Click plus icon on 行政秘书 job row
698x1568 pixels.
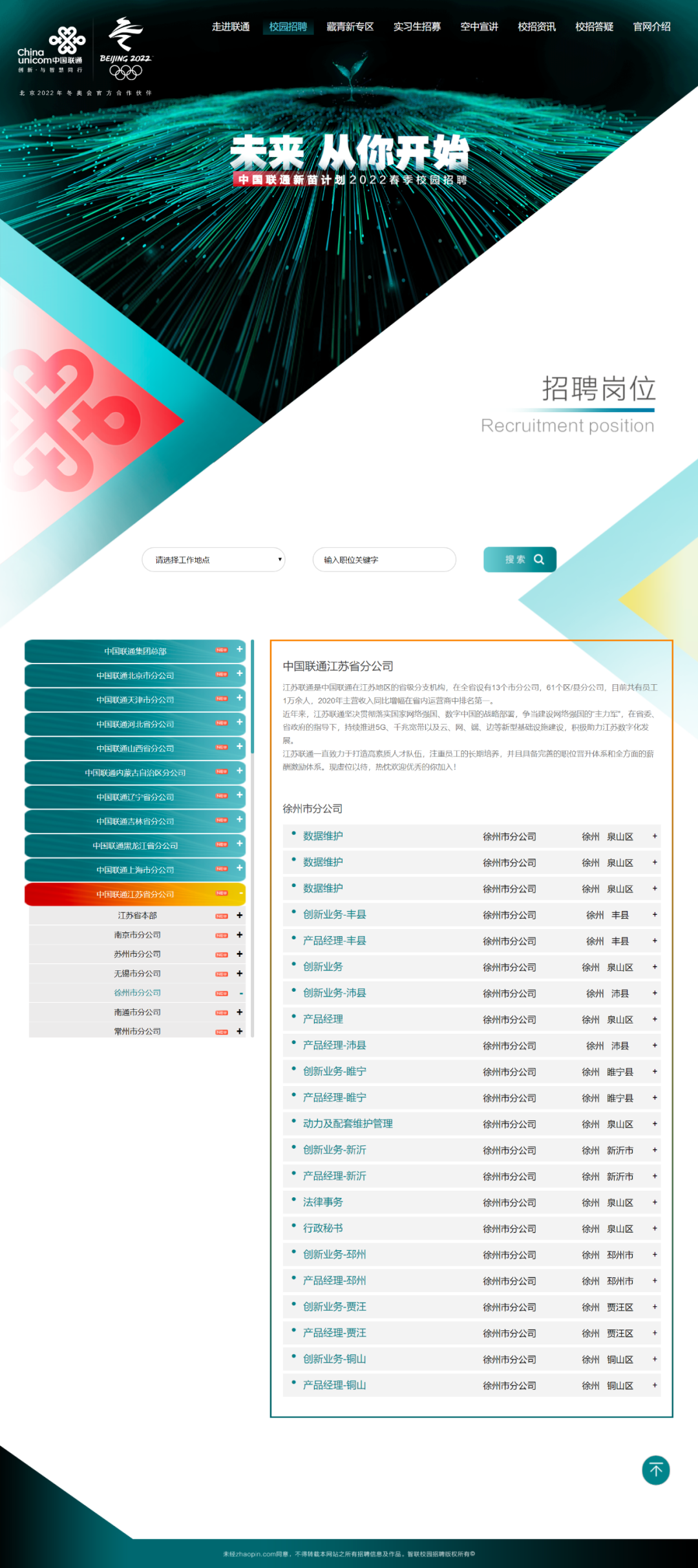coord(655,1228)
